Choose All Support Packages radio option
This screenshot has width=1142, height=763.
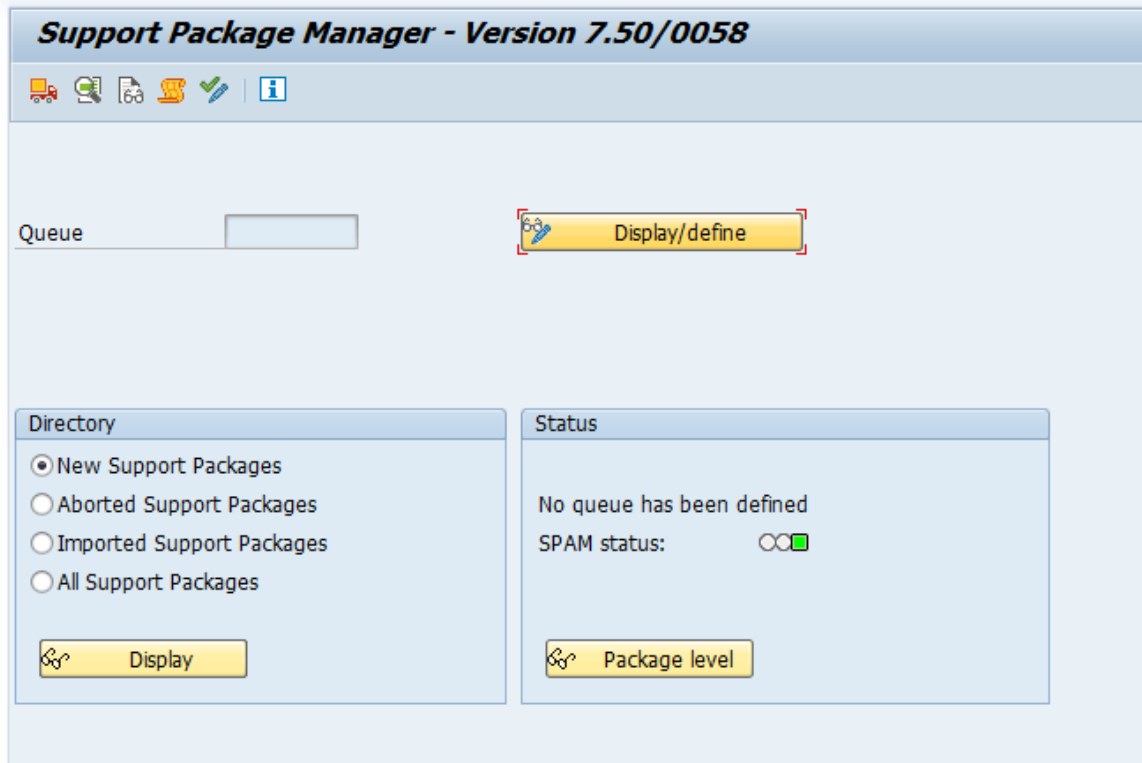click(42, 583)
